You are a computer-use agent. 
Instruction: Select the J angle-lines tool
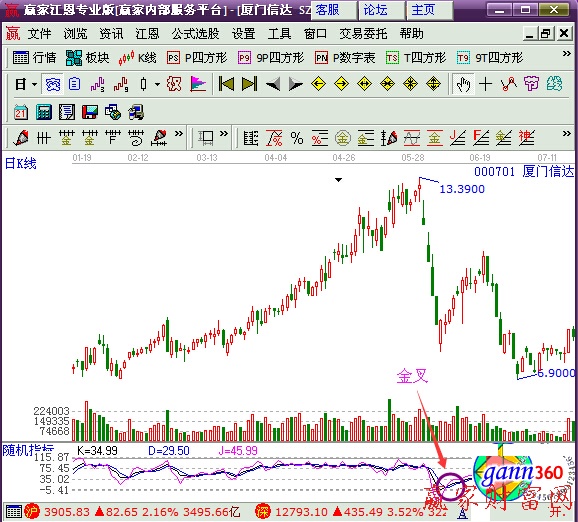457,138
